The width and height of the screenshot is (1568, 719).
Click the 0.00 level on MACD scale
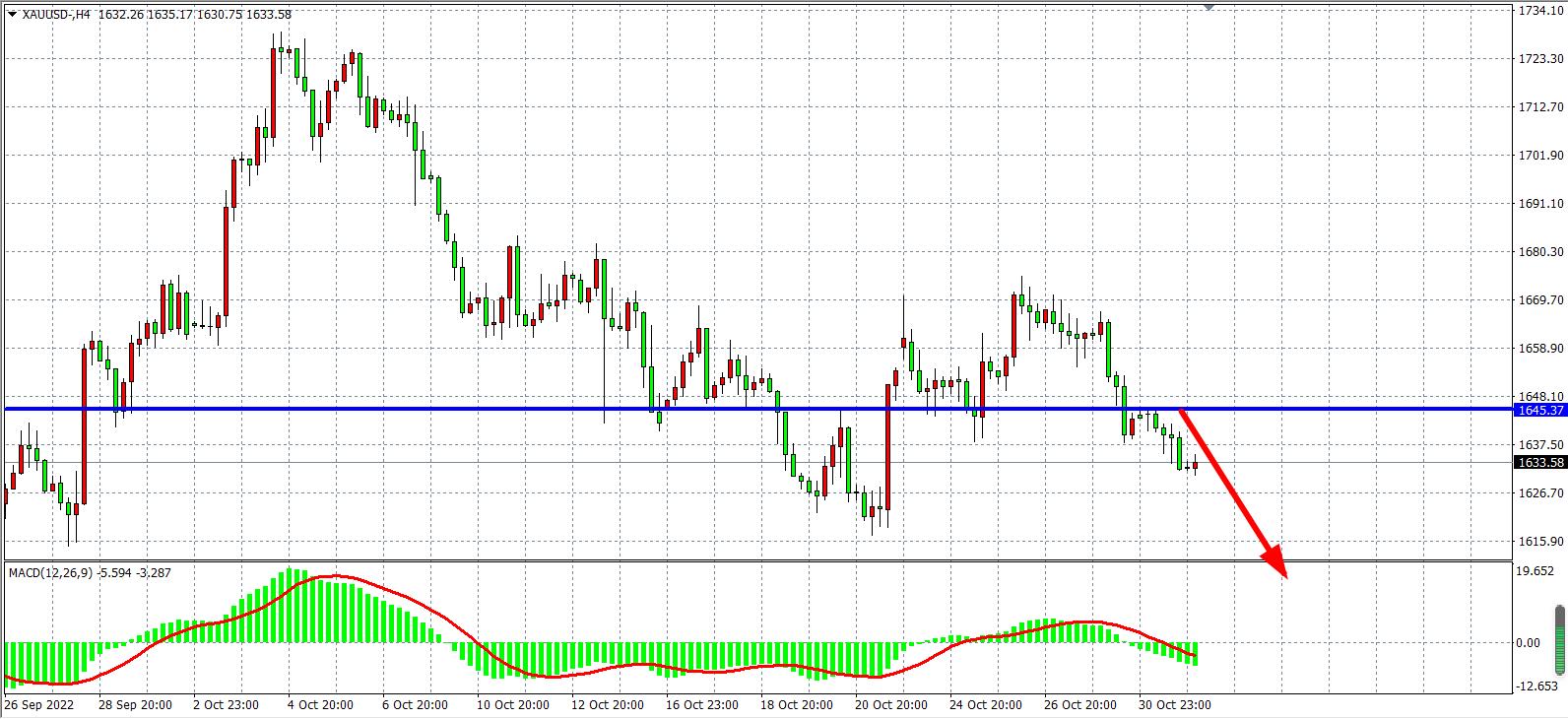tap(1529, 643)
